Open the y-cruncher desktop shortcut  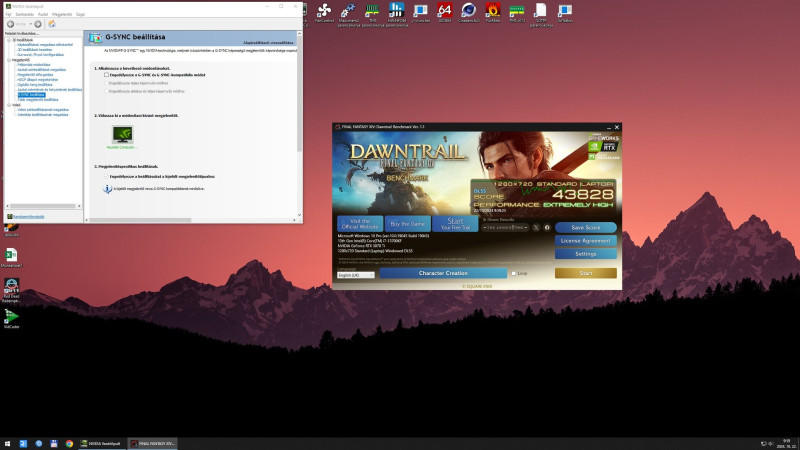point(420,13)
